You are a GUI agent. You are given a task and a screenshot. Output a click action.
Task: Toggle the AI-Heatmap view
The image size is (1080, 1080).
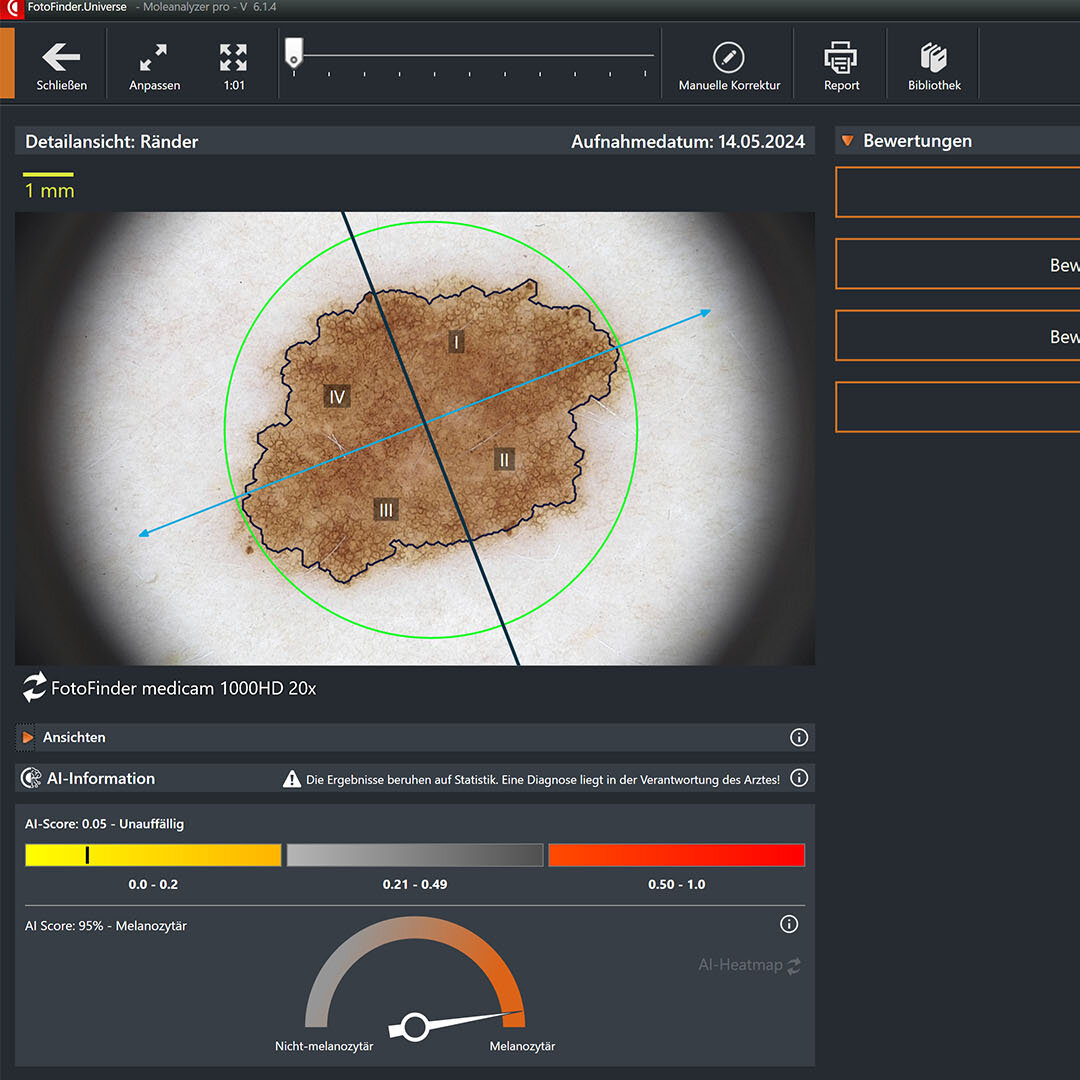(750, 966)
